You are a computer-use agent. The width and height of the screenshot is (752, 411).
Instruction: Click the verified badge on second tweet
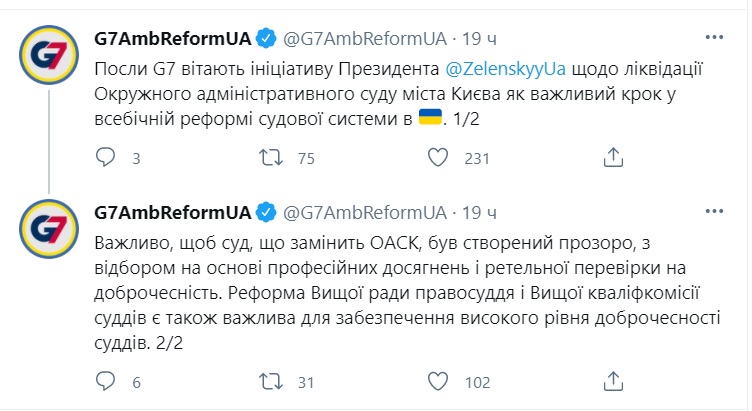tap(266, 212)
